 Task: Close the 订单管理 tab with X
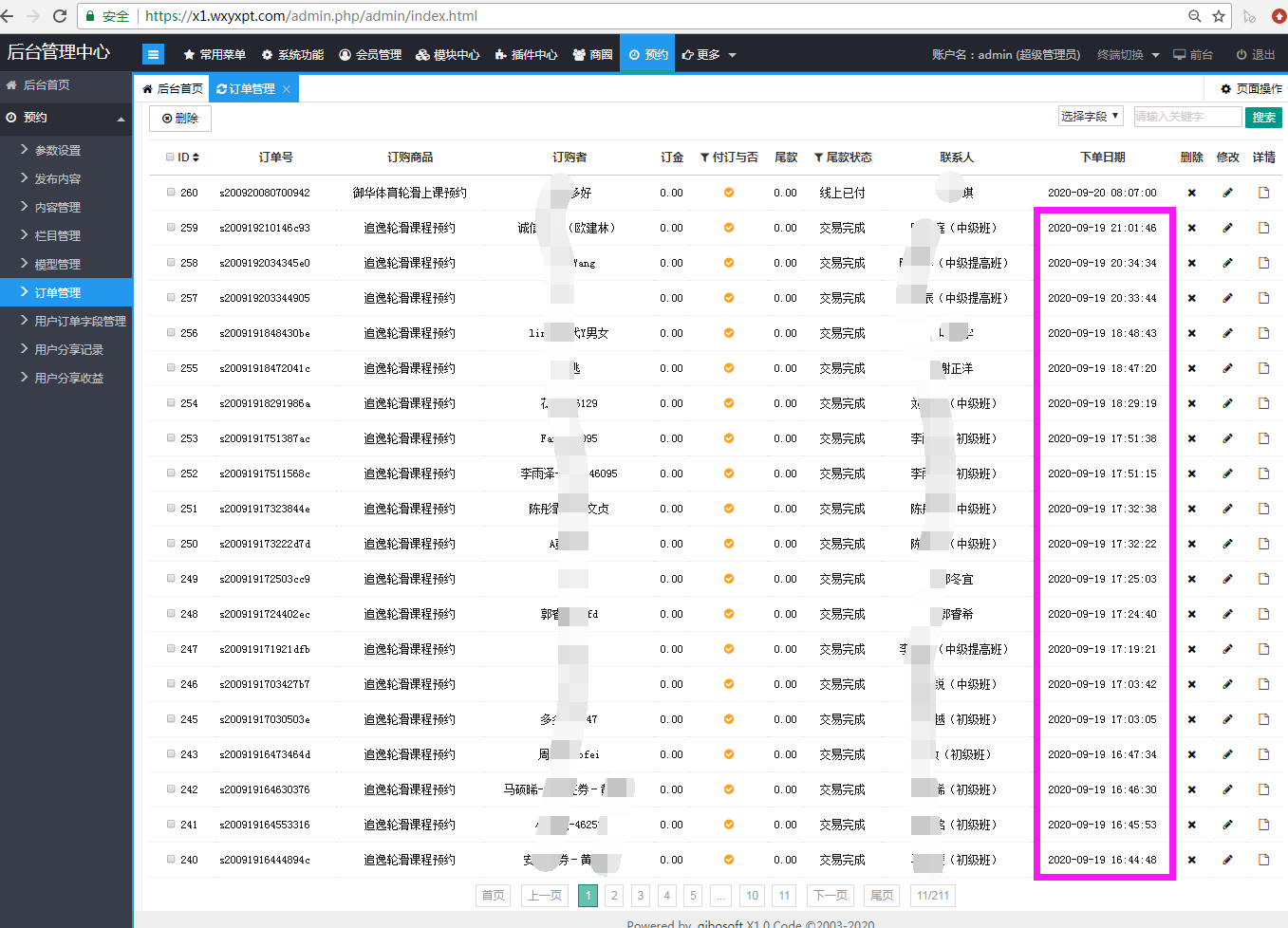(287, 89)
